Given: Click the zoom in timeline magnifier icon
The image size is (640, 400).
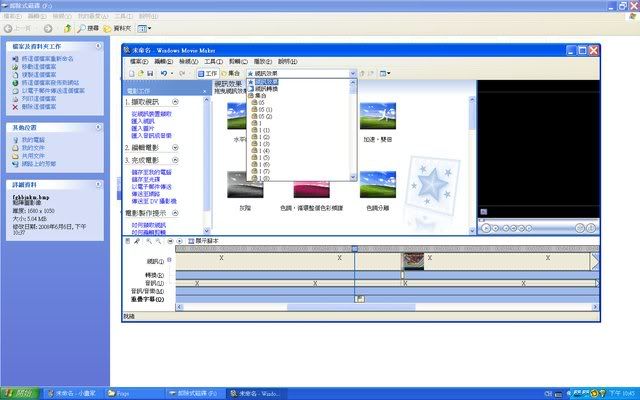Looking at the screenshot, I should coord(148,241).
